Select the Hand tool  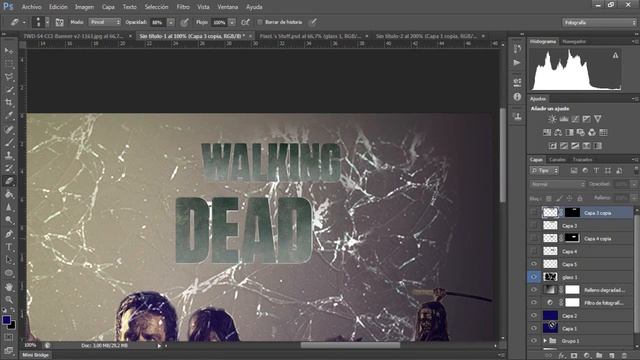pyautogui.click(x=9, y=287)
